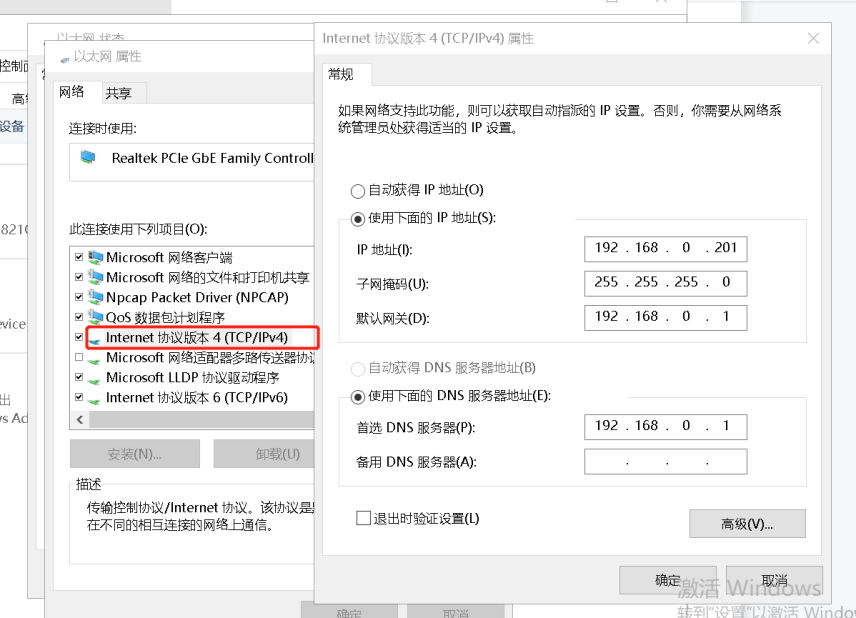This screenshot has width=856, height=618.
Task: Switch to the 共享 tab
Action: [x=118, y=93]
